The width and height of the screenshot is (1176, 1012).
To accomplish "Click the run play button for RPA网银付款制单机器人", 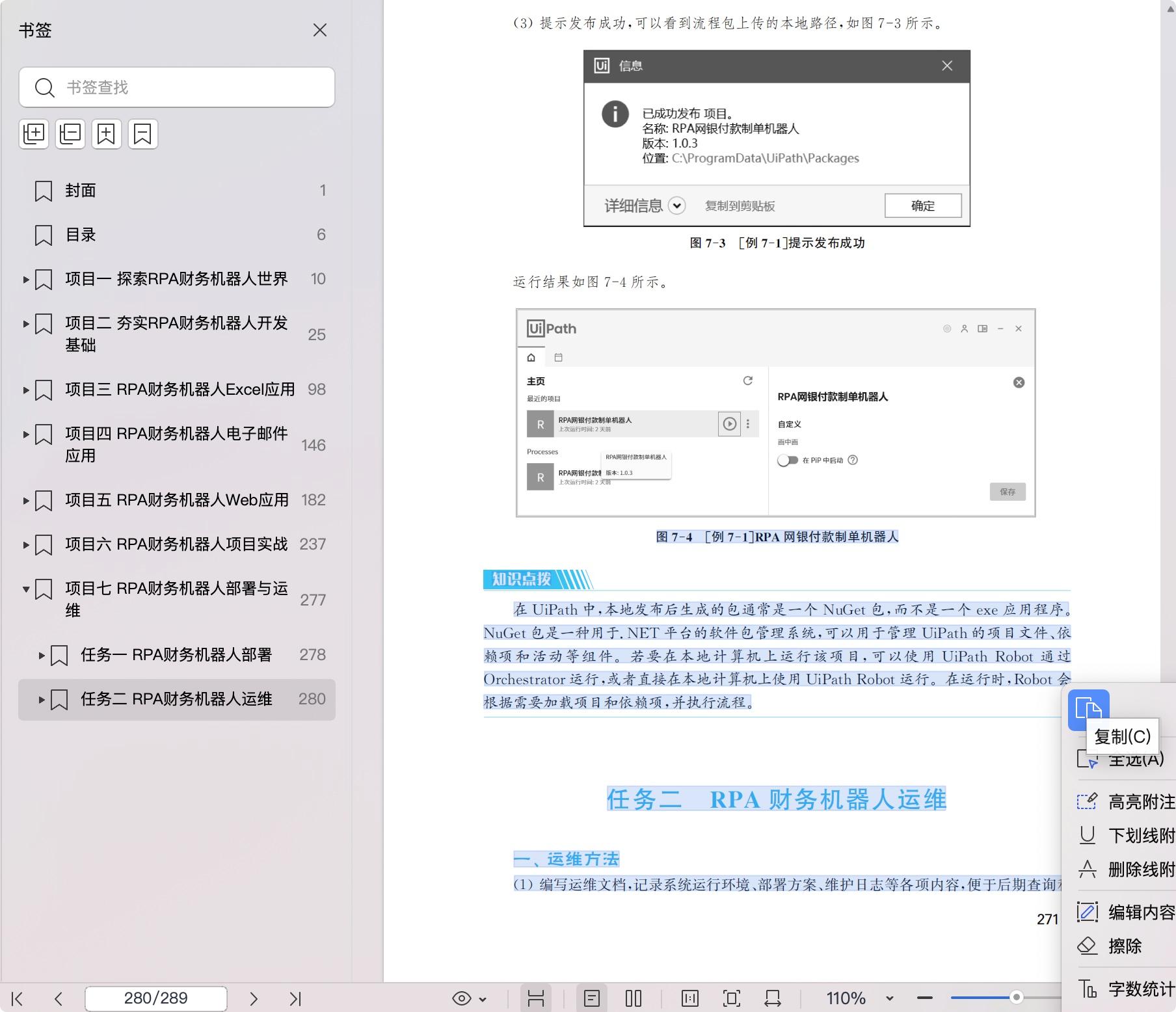I will pos(730,424).
